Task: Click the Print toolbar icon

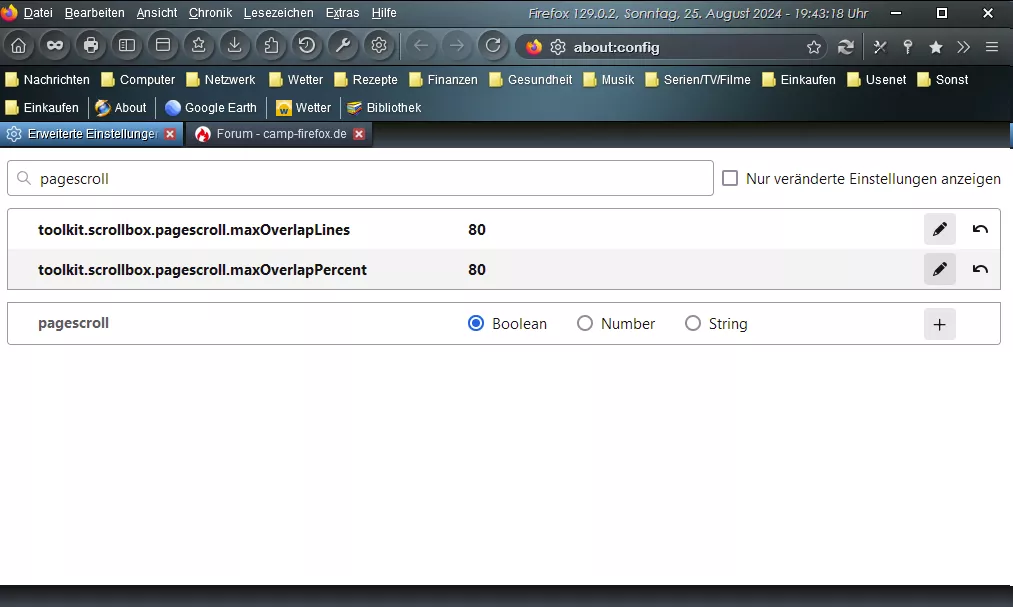Action: click(x=91, y=46)
